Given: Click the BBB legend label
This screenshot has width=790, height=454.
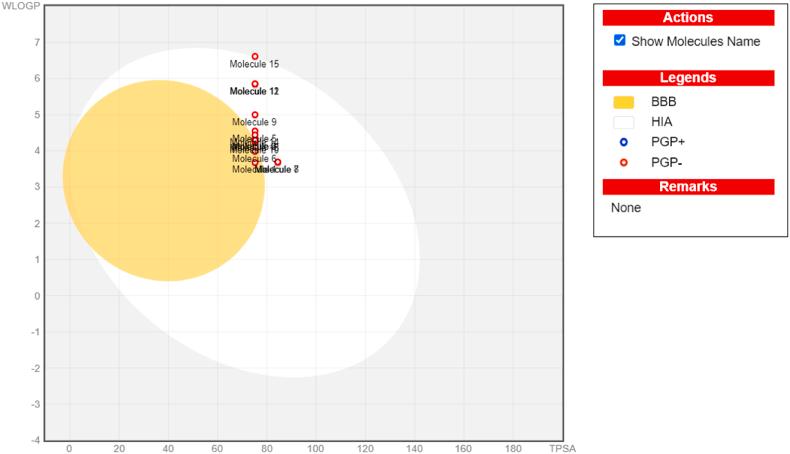Looking at the screenshot, I should click(x=663, y=102).
